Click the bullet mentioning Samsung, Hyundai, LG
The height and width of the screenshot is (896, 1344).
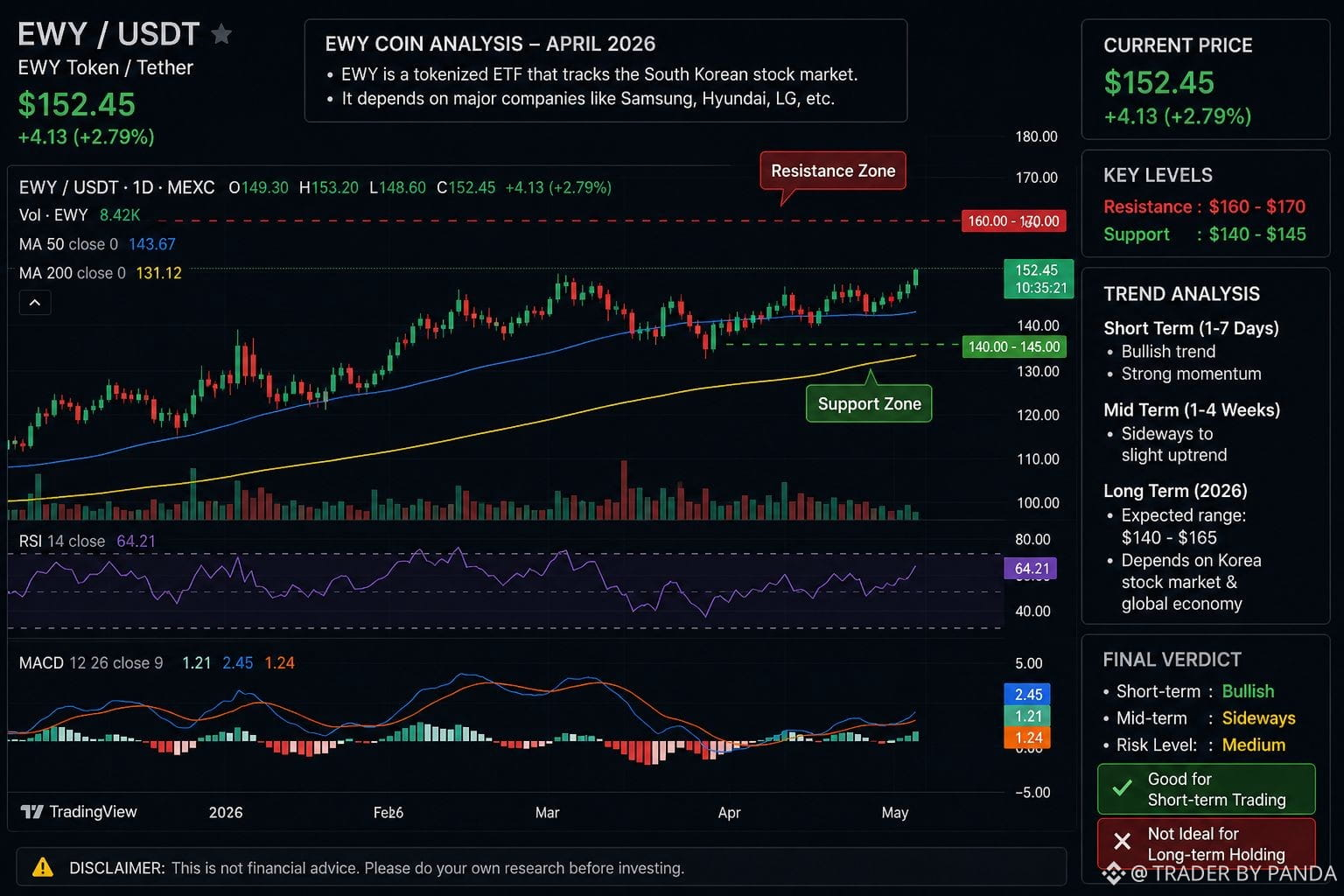click(x=581, y=98)
